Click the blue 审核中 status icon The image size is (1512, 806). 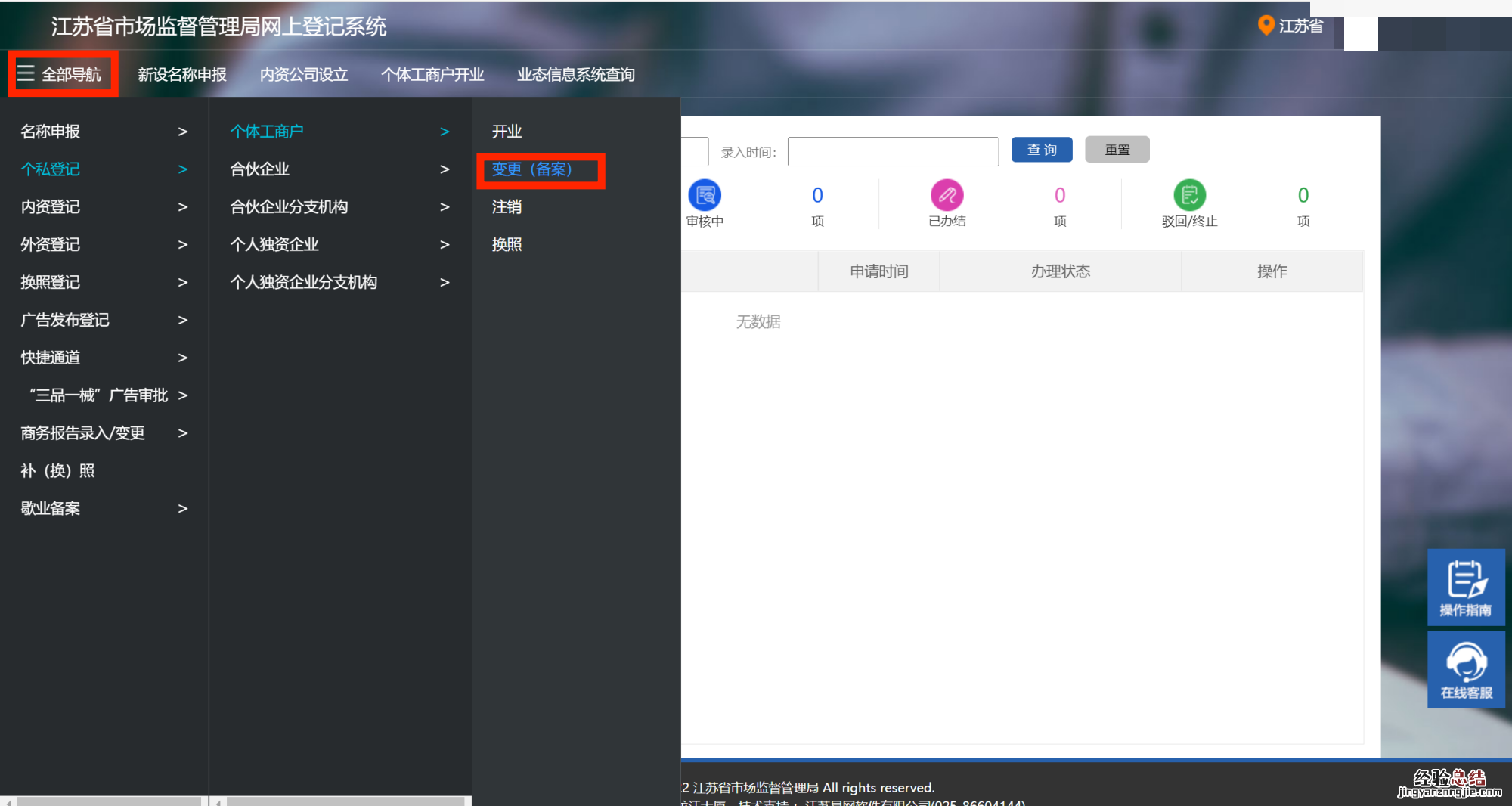(705, 196)
